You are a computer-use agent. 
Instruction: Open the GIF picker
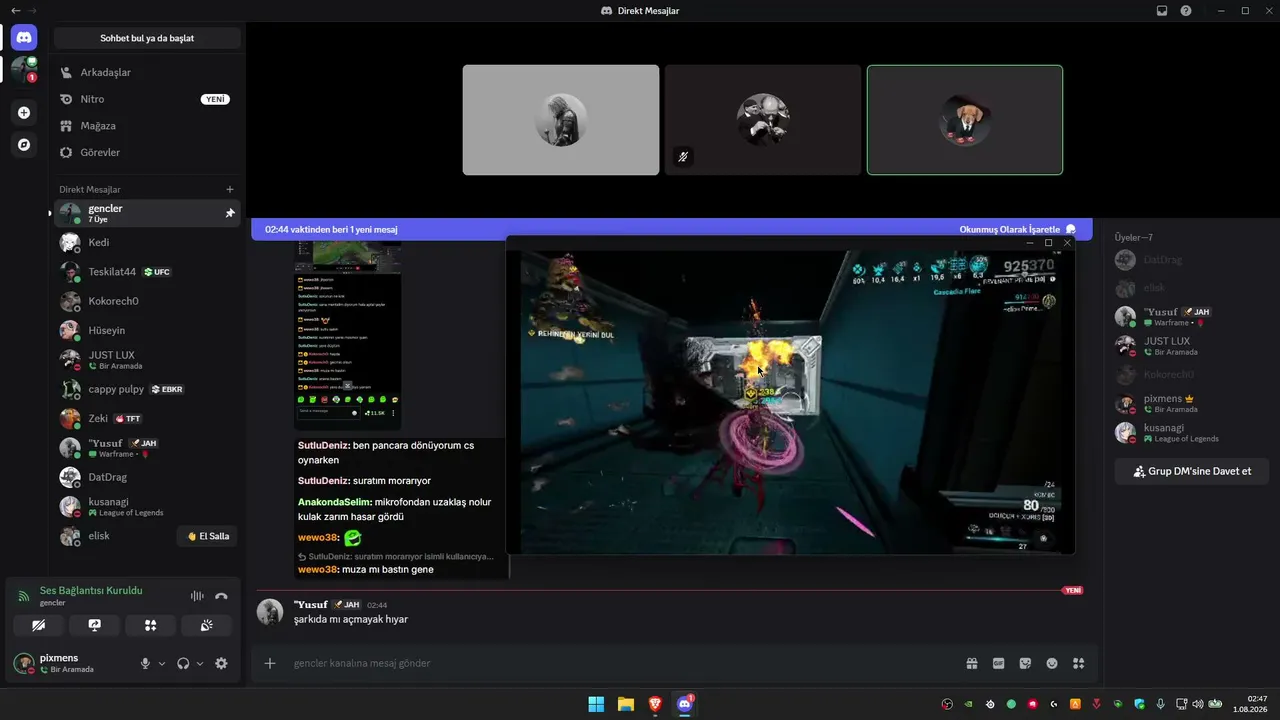pos(998,663)
